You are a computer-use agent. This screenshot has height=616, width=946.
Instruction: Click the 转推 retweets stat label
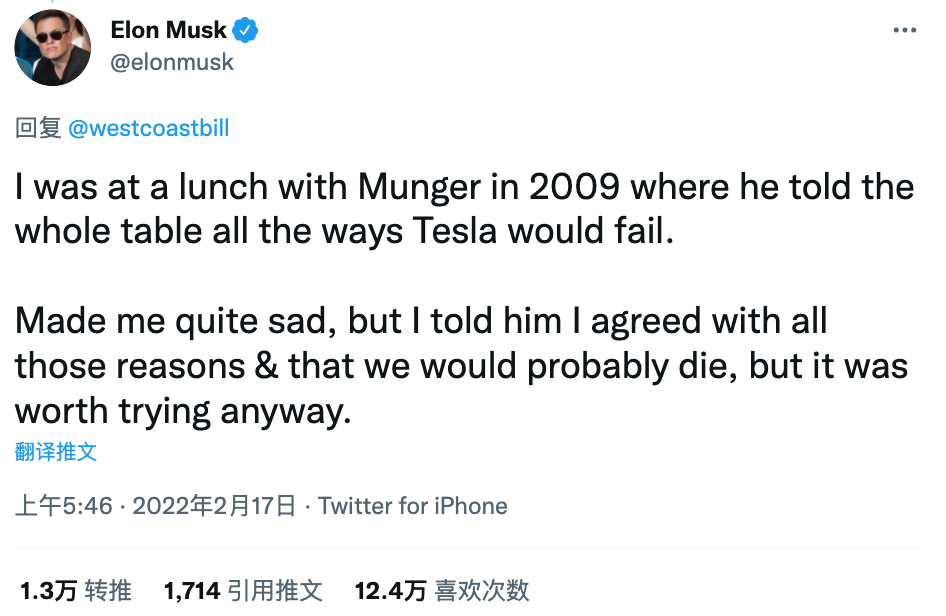tap(110, 590)
